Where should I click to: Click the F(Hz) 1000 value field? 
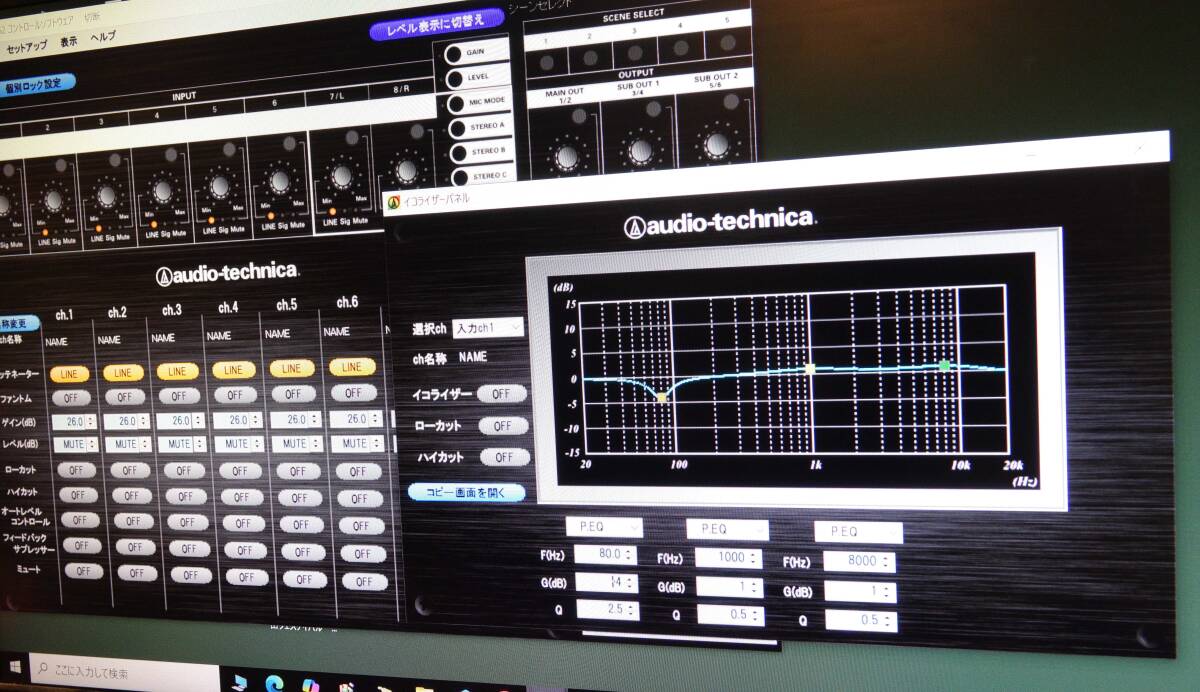point(722,558)
